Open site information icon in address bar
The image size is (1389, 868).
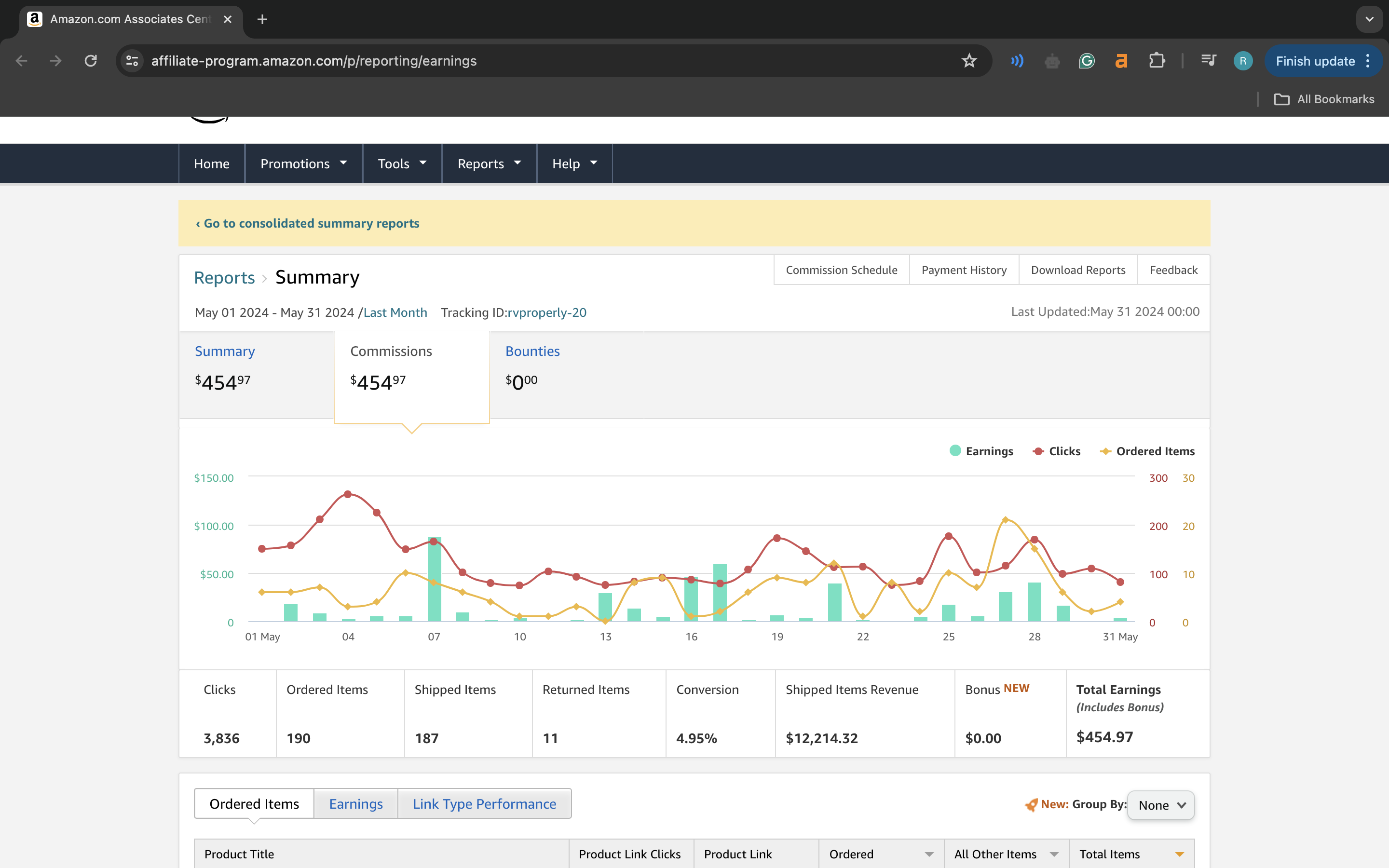pyautogui.click(x=132, y=61)
